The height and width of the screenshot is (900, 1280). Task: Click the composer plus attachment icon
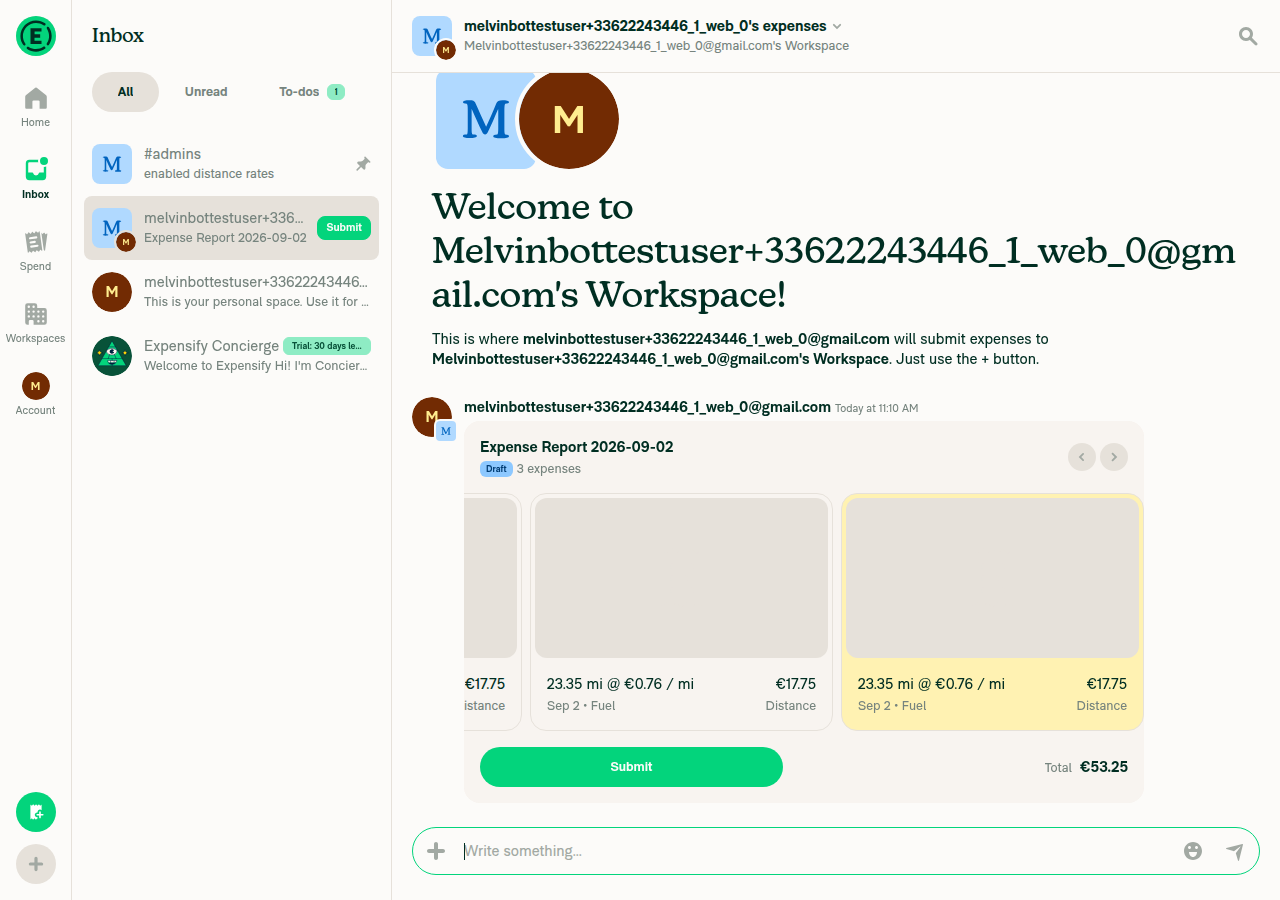click(x=436, y=851)
